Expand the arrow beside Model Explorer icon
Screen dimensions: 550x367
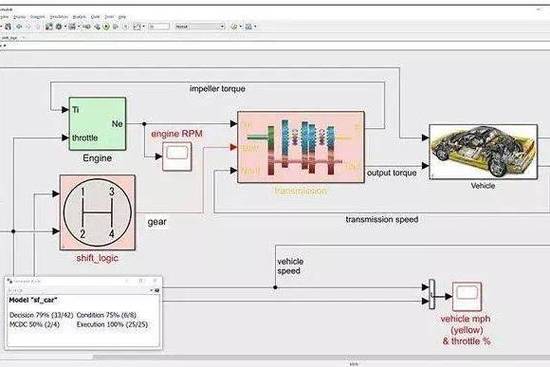79,26
